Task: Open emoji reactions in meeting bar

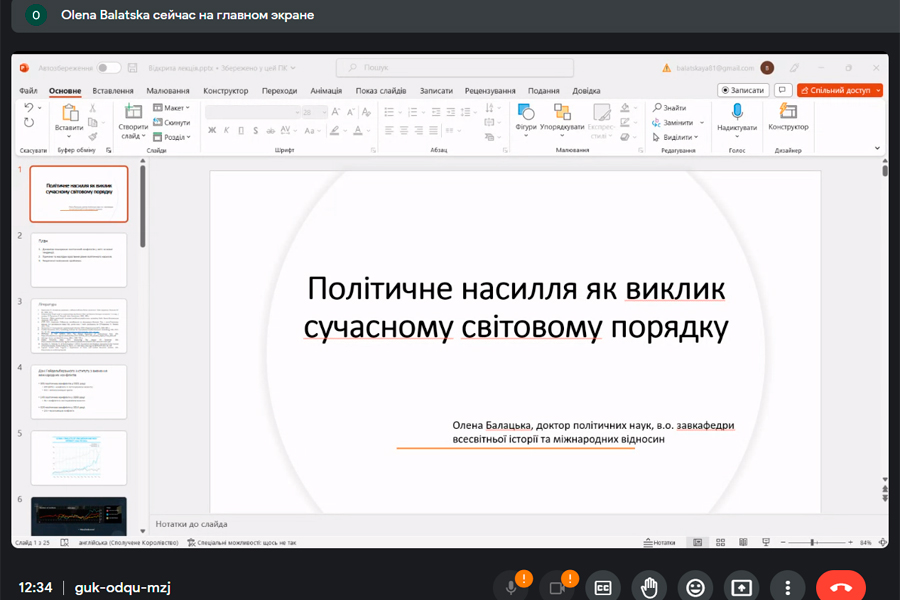Action: pyautogui.click(x=695, y=587)
